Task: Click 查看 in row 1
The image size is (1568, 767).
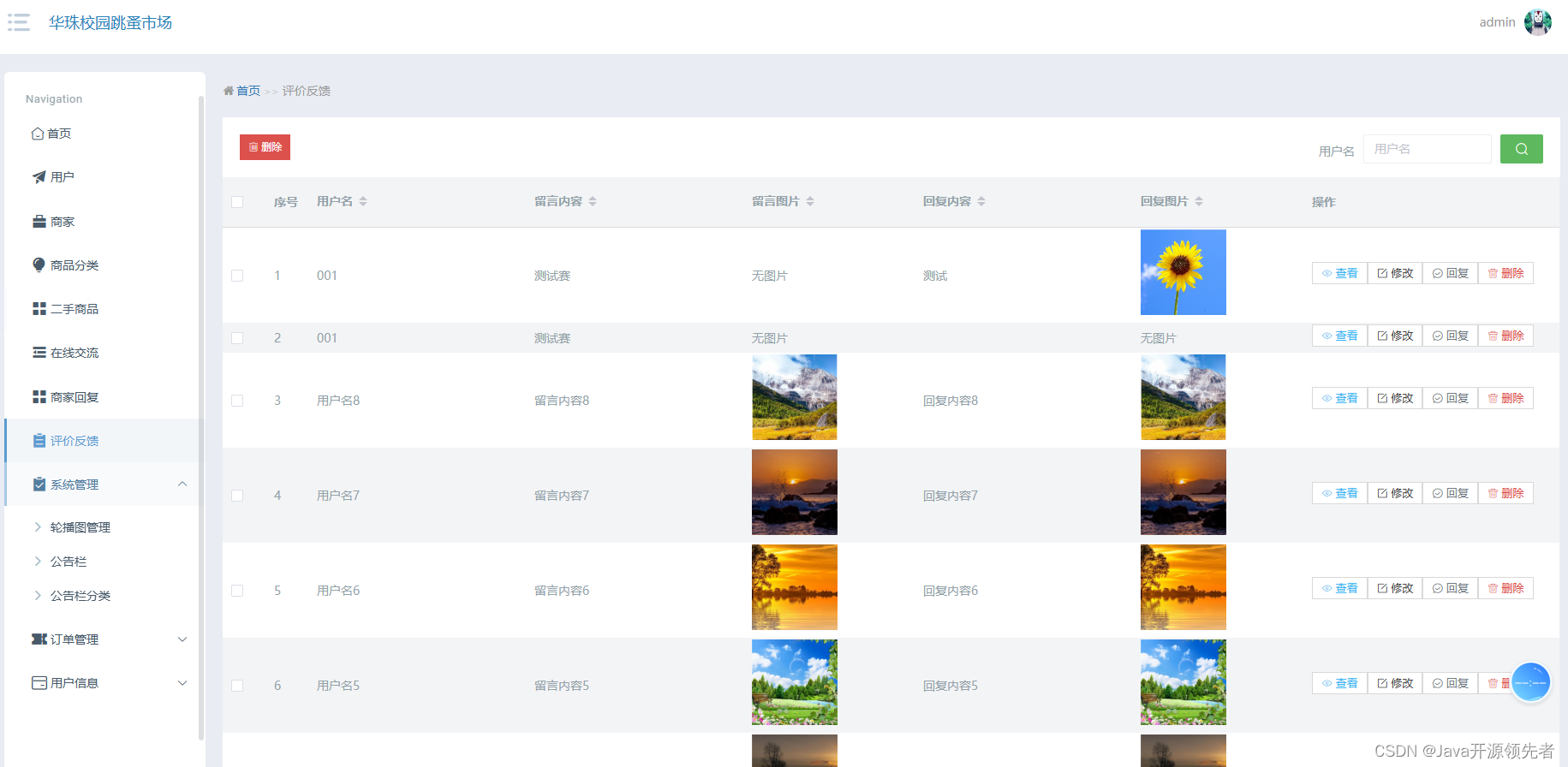Action: pyautogui.click(x=1339, y=273)
